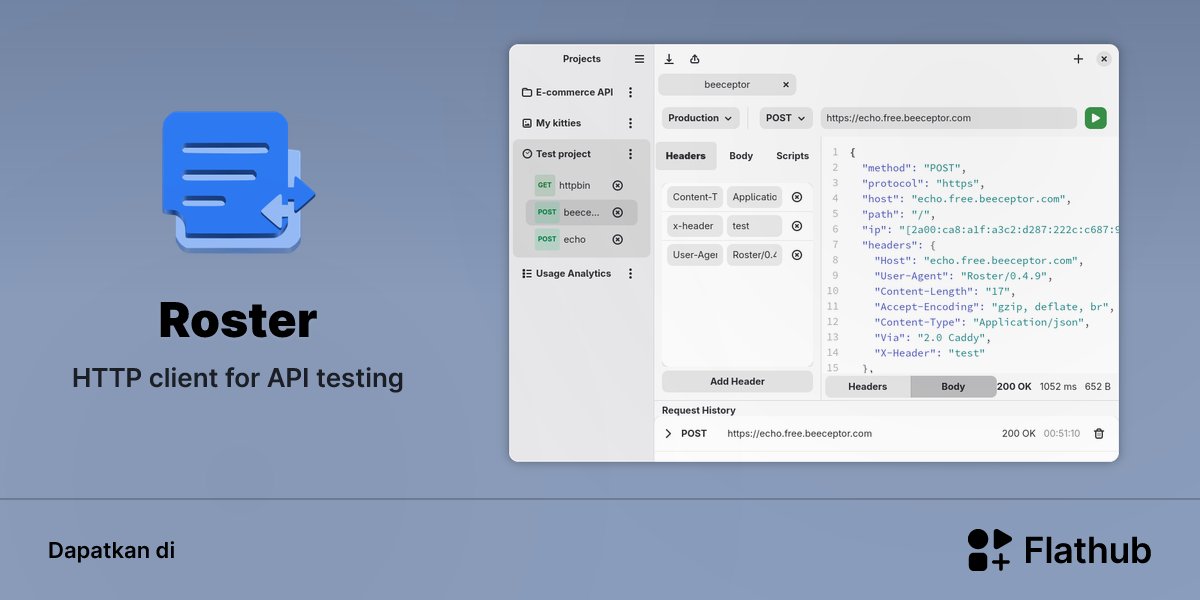
Task: Click the 00:51:10 history timestamp
Action: (x=1062, y=434)
